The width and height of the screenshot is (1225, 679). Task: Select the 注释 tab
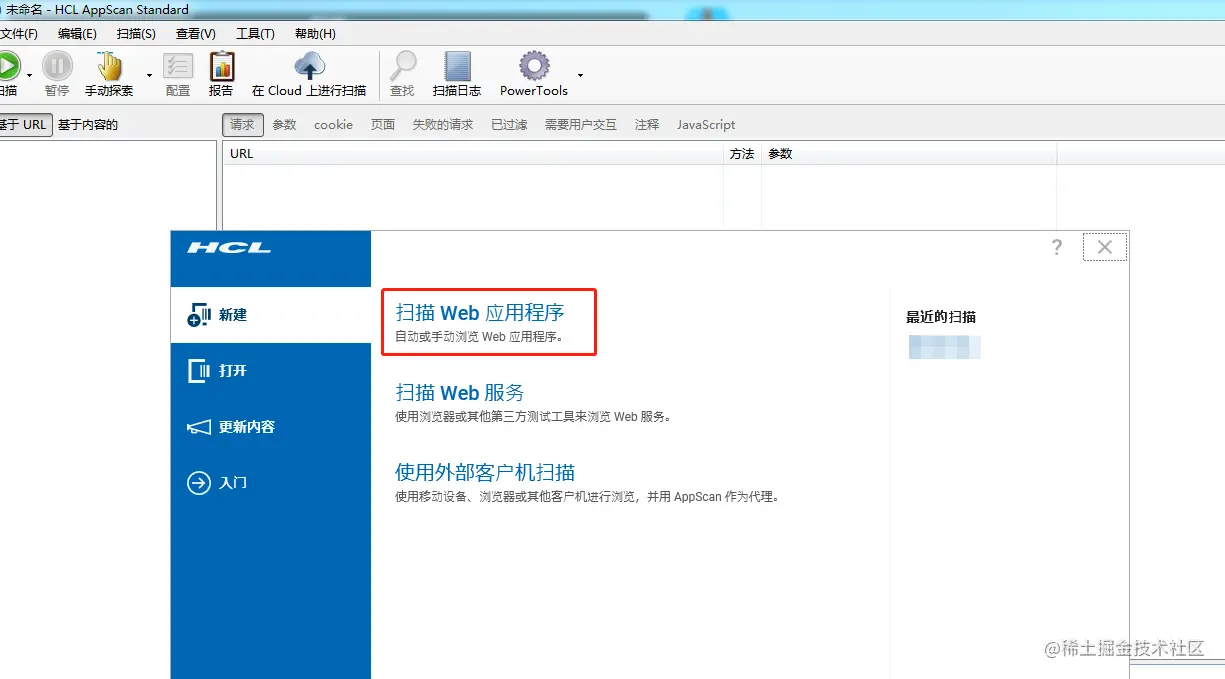pos(647,125)
